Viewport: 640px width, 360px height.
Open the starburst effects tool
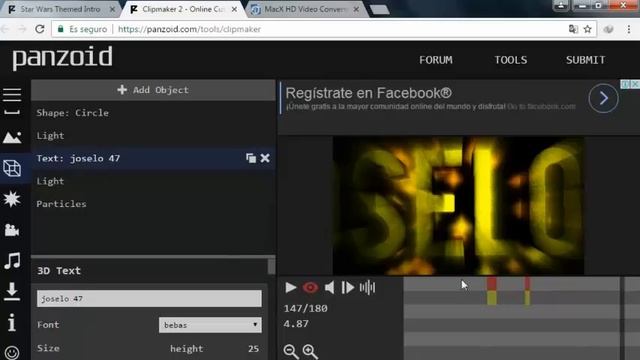tap(12, 199)
